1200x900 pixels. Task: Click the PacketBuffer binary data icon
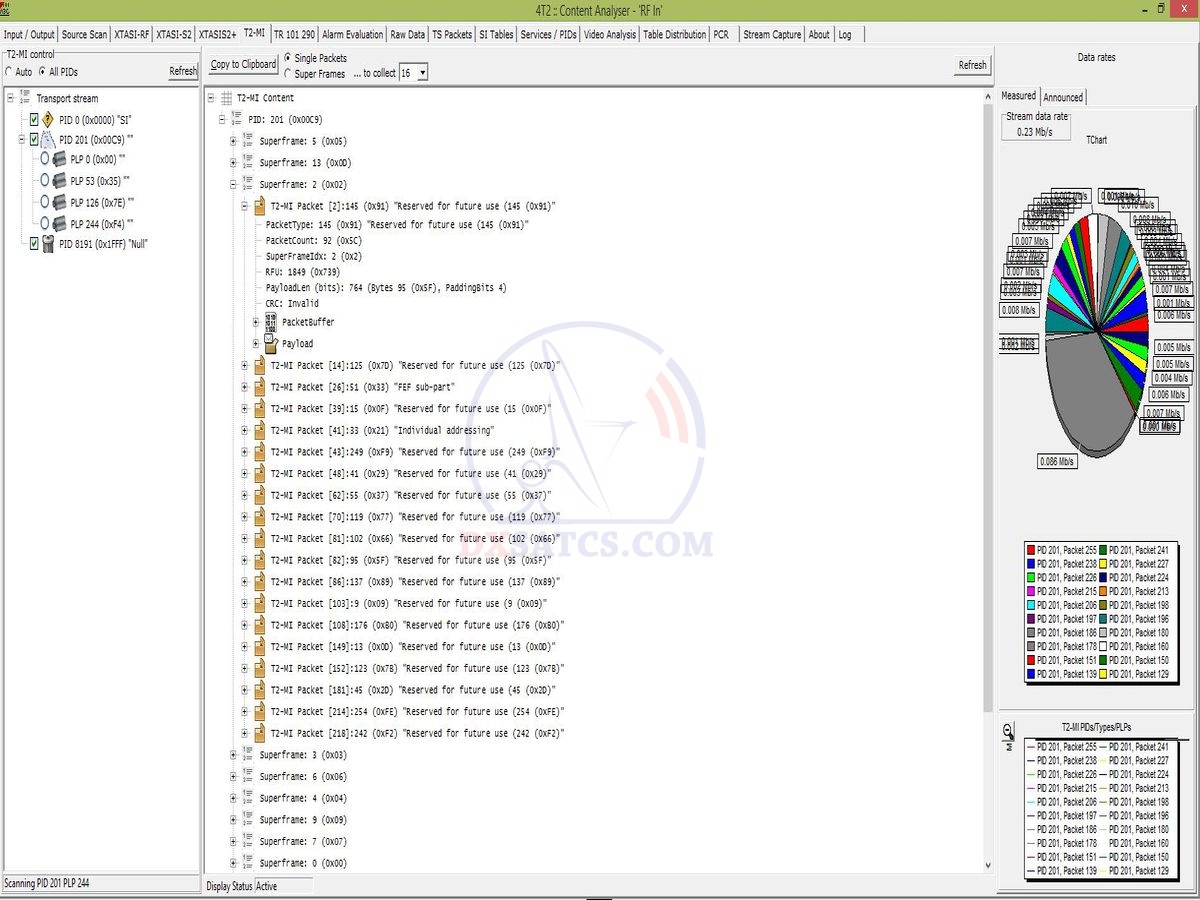(x=270, y=322)
